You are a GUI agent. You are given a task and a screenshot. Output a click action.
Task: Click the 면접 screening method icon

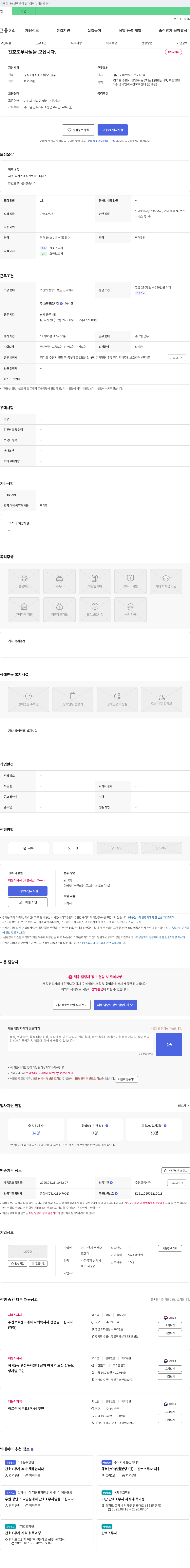(69, 848)
